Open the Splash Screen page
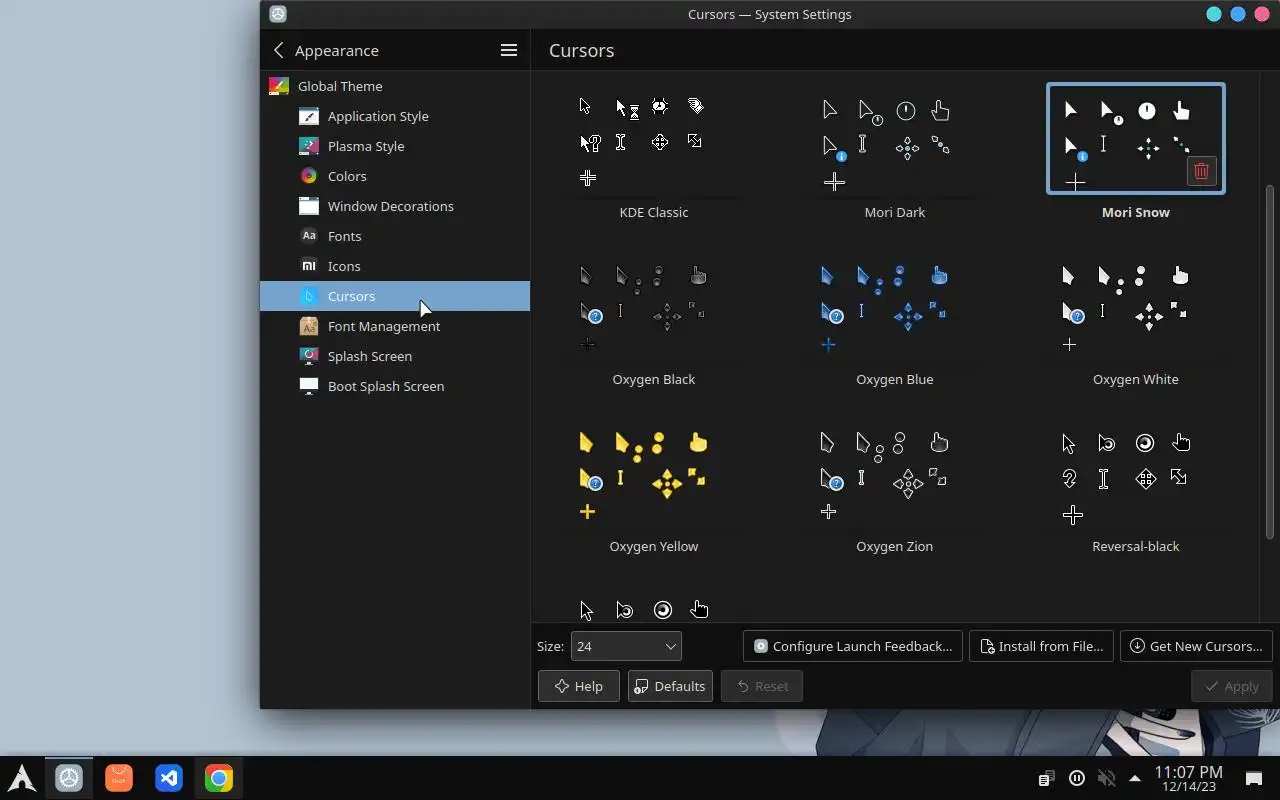This screenshot has width=1280, height=800. click(x=395, y=356)
